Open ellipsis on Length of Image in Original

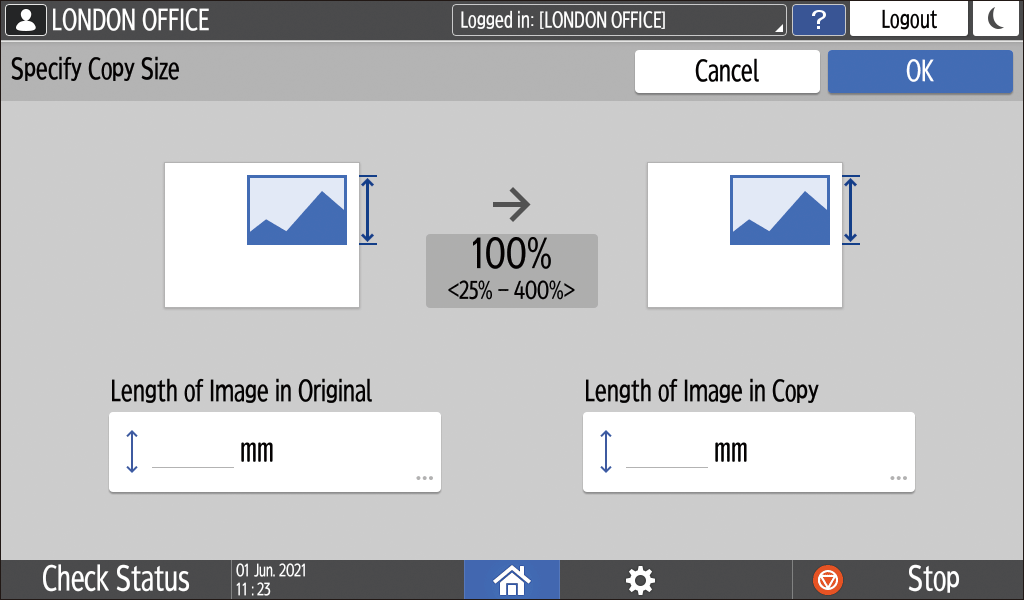point(425,478)
